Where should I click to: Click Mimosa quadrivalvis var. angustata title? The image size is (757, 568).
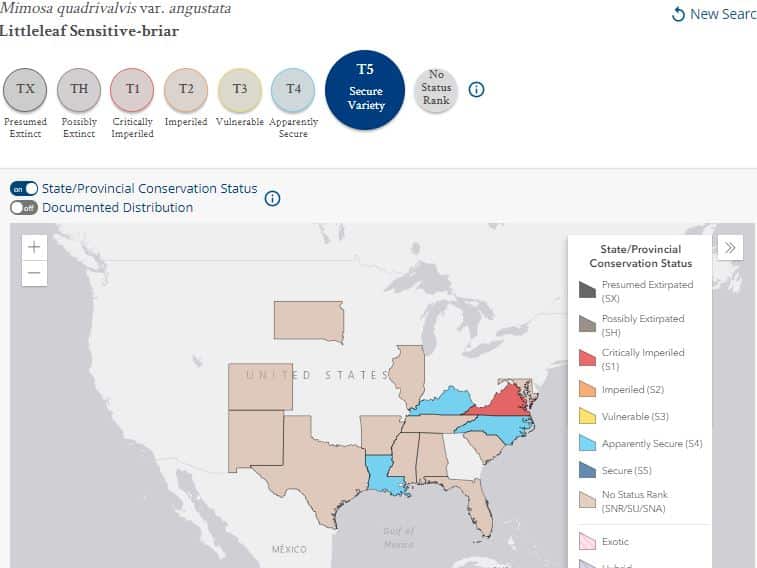(x=115, y=9)
